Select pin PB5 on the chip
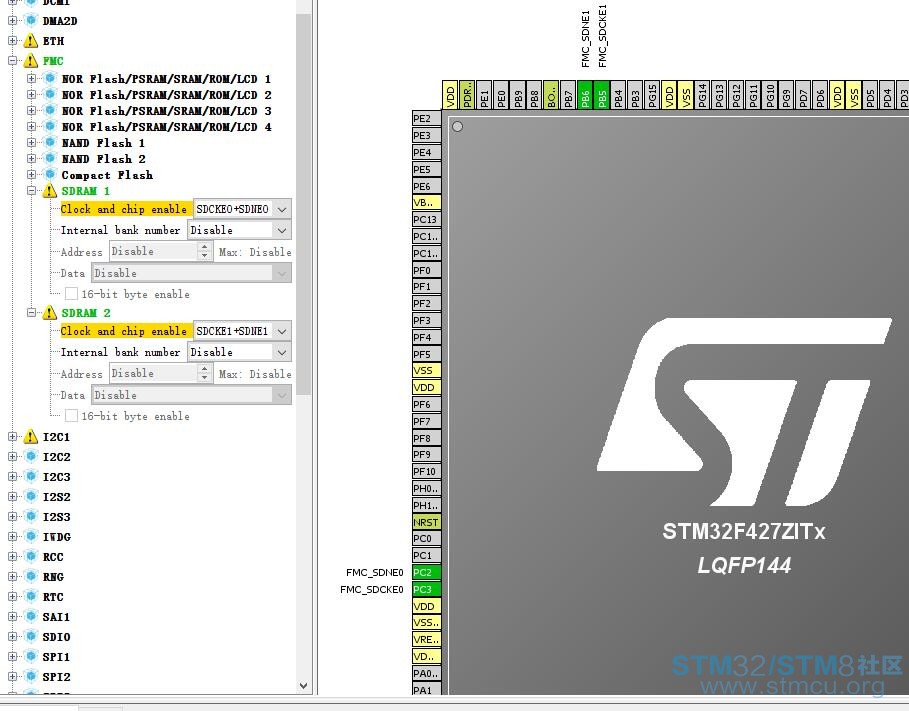Viewport: 909px width, 711px height. 602,95
